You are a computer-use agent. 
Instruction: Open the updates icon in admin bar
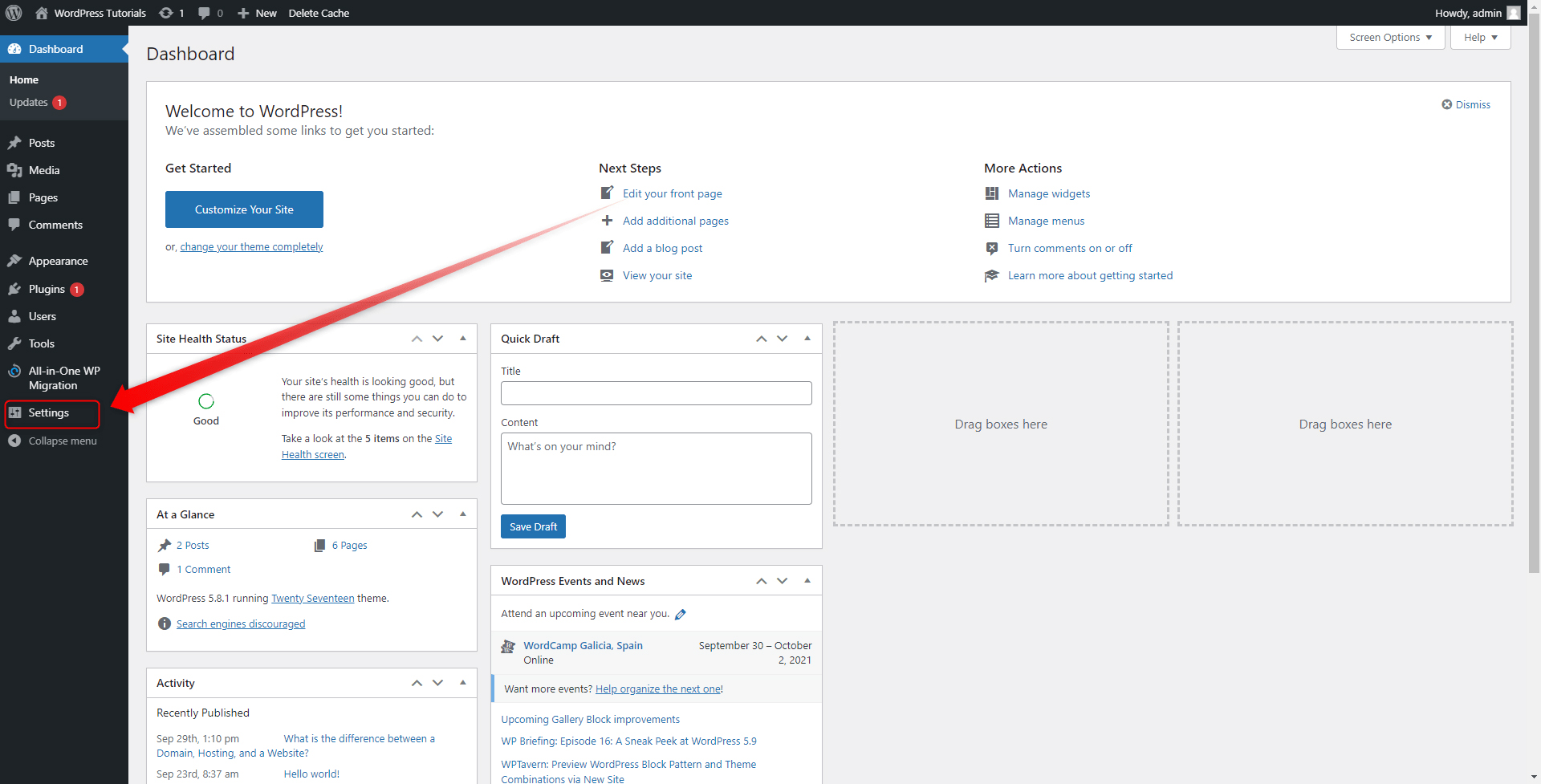(166, 13)
